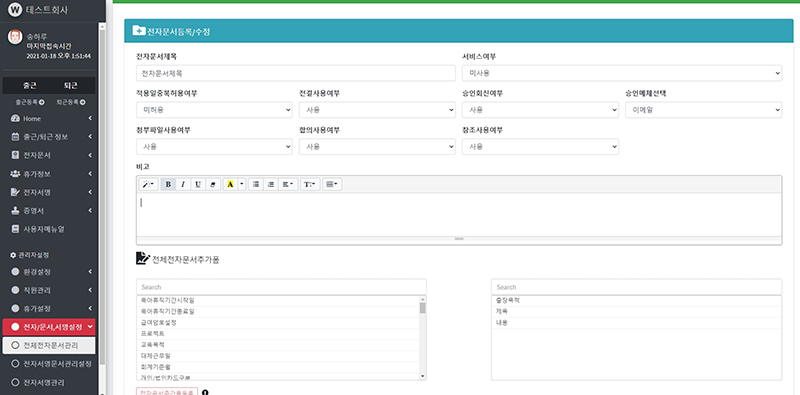The image size is (800, 395).
Task: Open the 적용일중복허용여부 dropdown
Action: [x=214, y=110]
